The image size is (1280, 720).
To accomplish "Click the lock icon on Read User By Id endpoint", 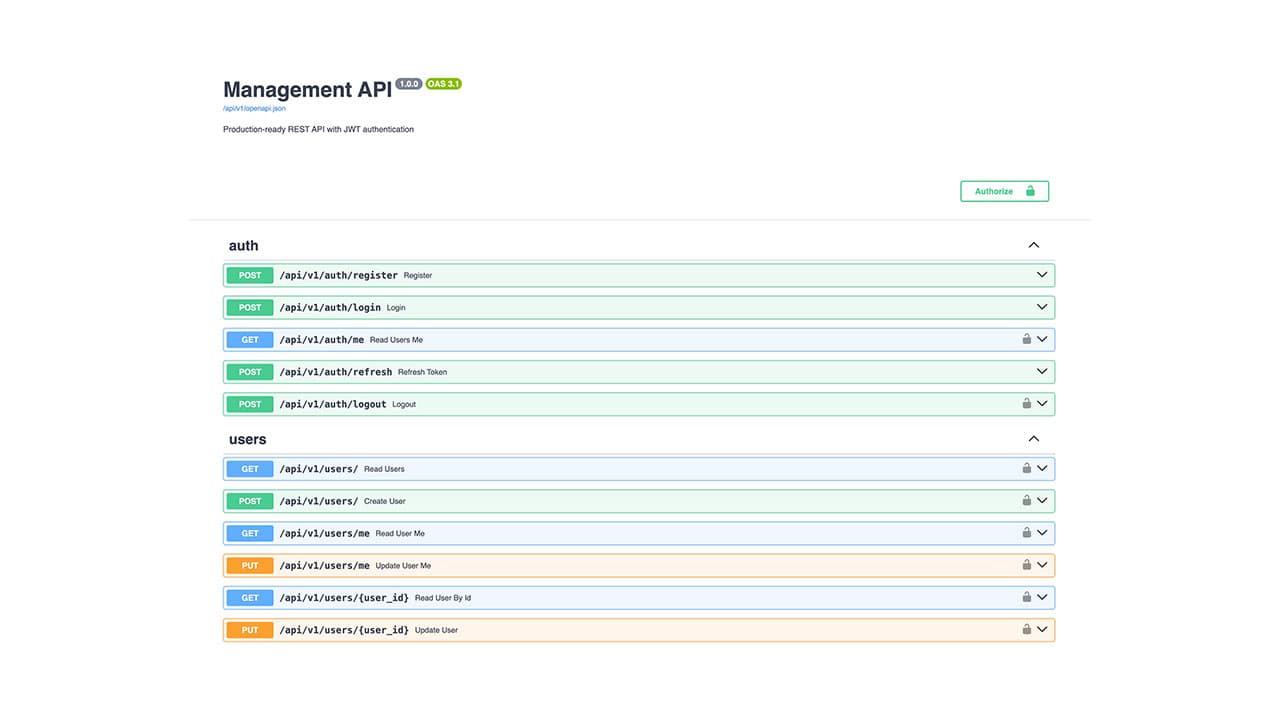I will (x=1026, y=597).
